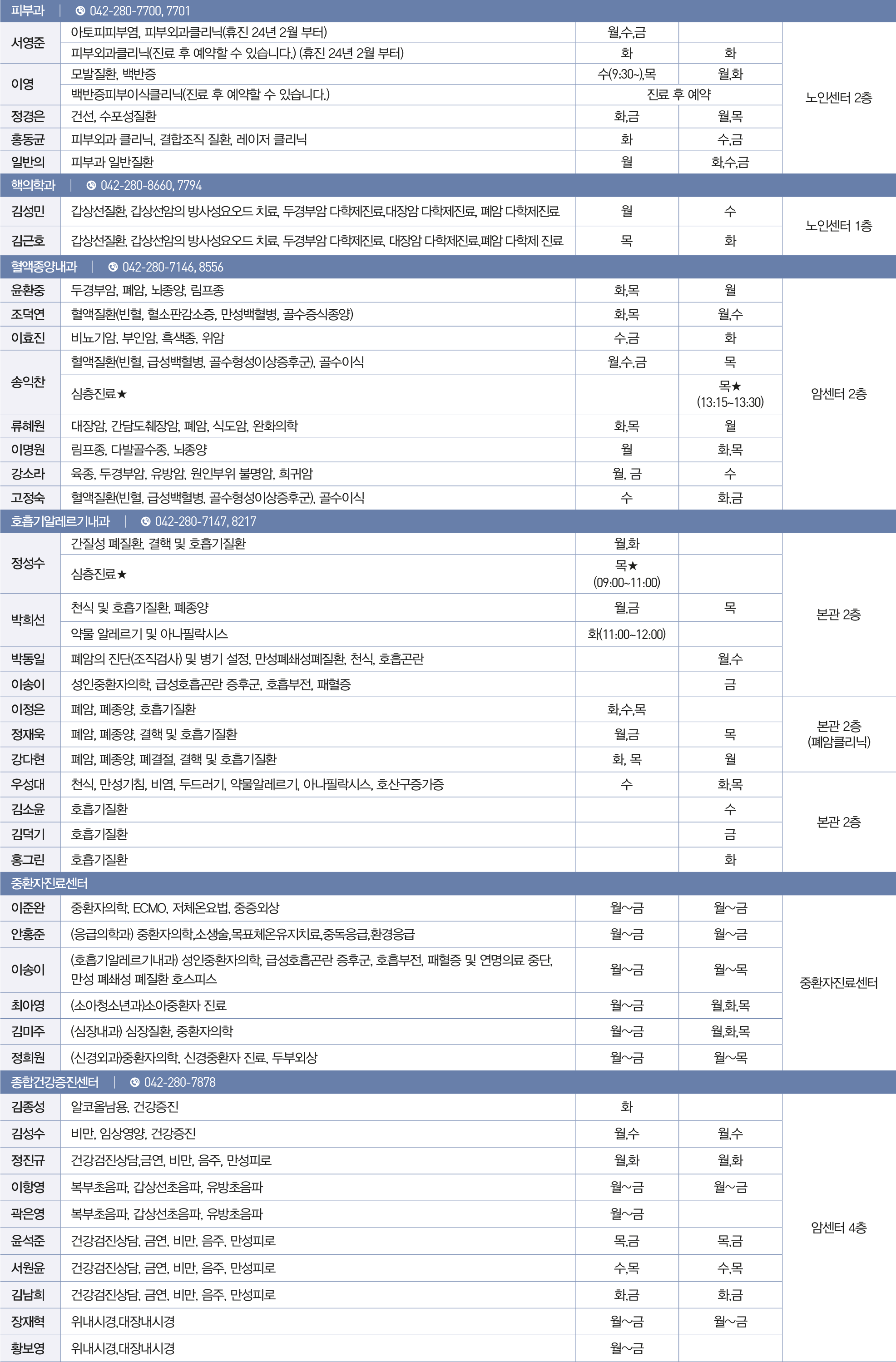Select doctor name 우성대
The width and height of the screenshot is (896, 1362).
coord(28,784)
